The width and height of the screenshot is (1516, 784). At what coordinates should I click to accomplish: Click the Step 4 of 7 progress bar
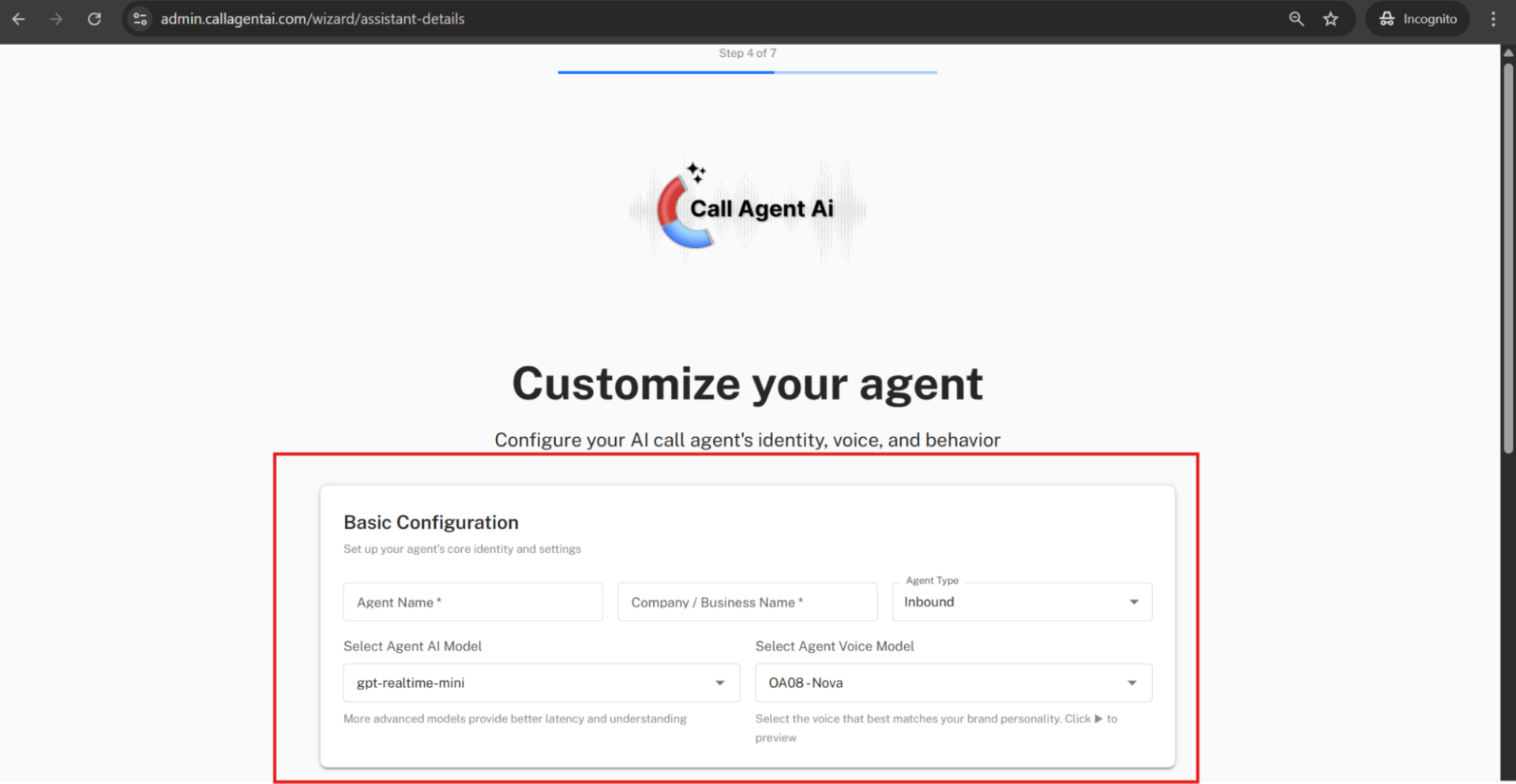click(x=747, y=72)
